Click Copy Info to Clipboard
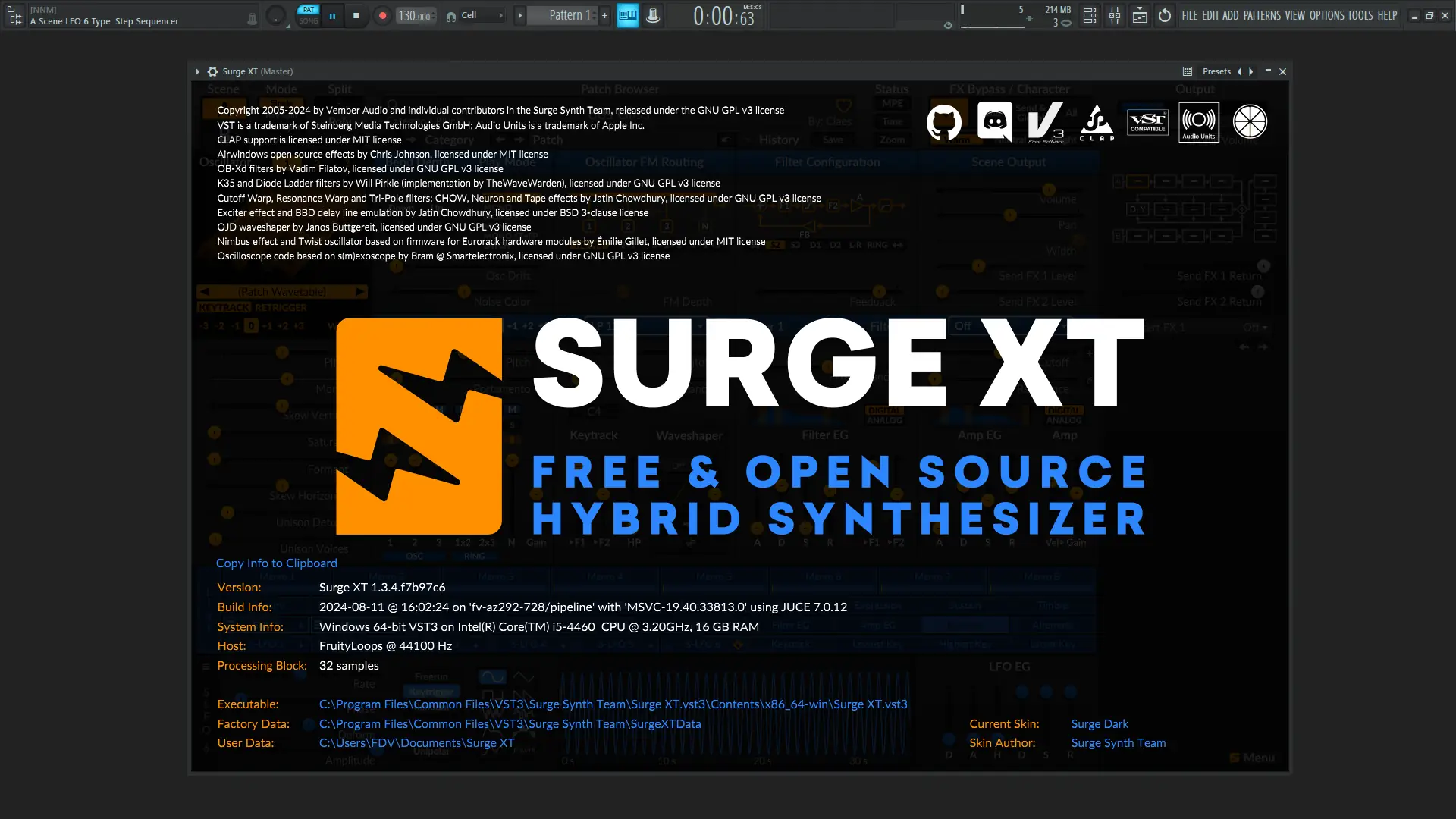Viewport: 1456px width, 819px height. point(276,563)
